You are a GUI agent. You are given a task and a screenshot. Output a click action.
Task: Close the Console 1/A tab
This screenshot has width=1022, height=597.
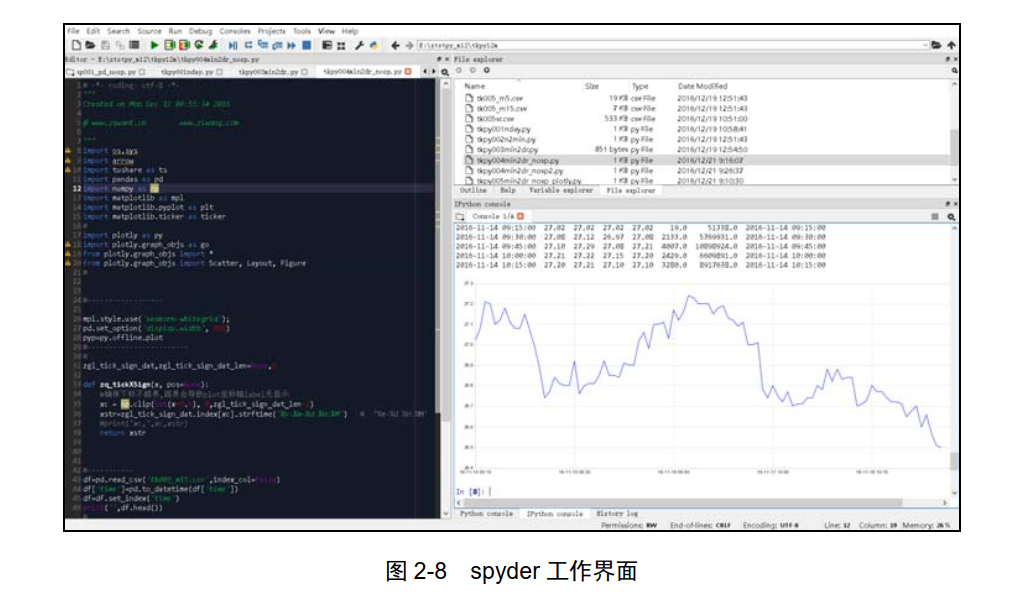click(520, 216)
